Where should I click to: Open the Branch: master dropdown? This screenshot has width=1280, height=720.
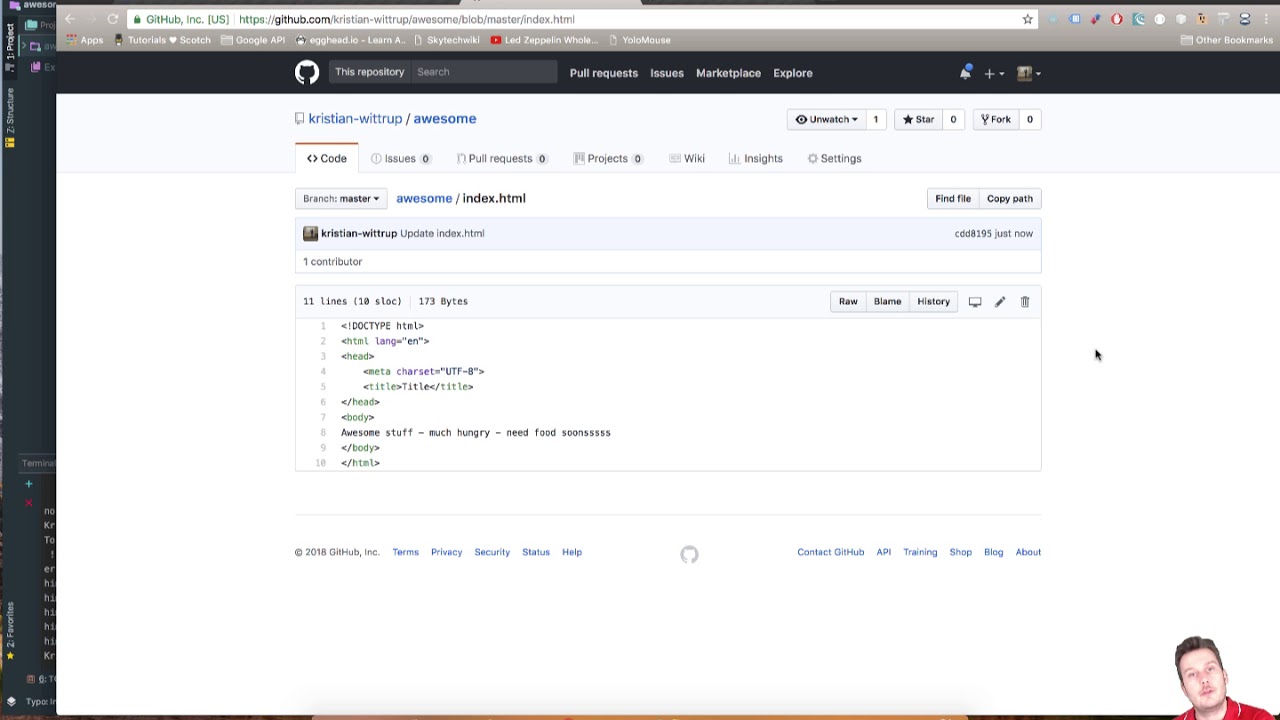tap(341, 198)
